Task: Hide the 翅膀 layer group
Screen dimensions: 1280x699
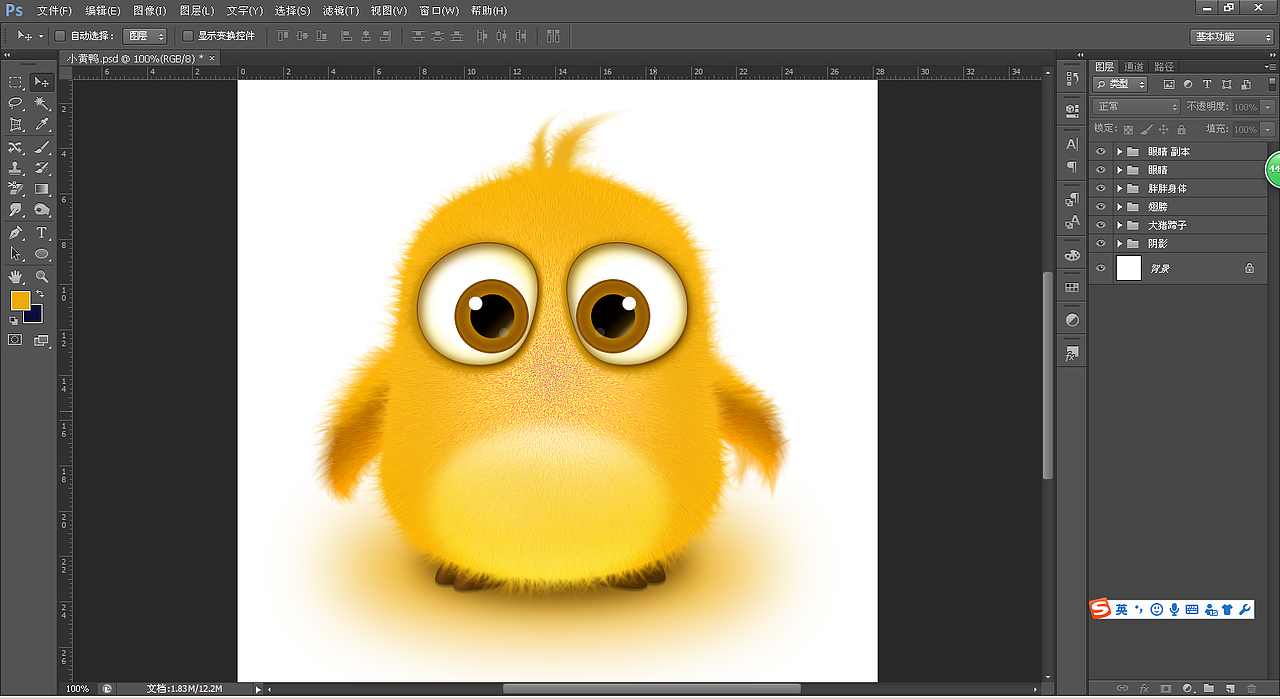Action: point(1101,207)
